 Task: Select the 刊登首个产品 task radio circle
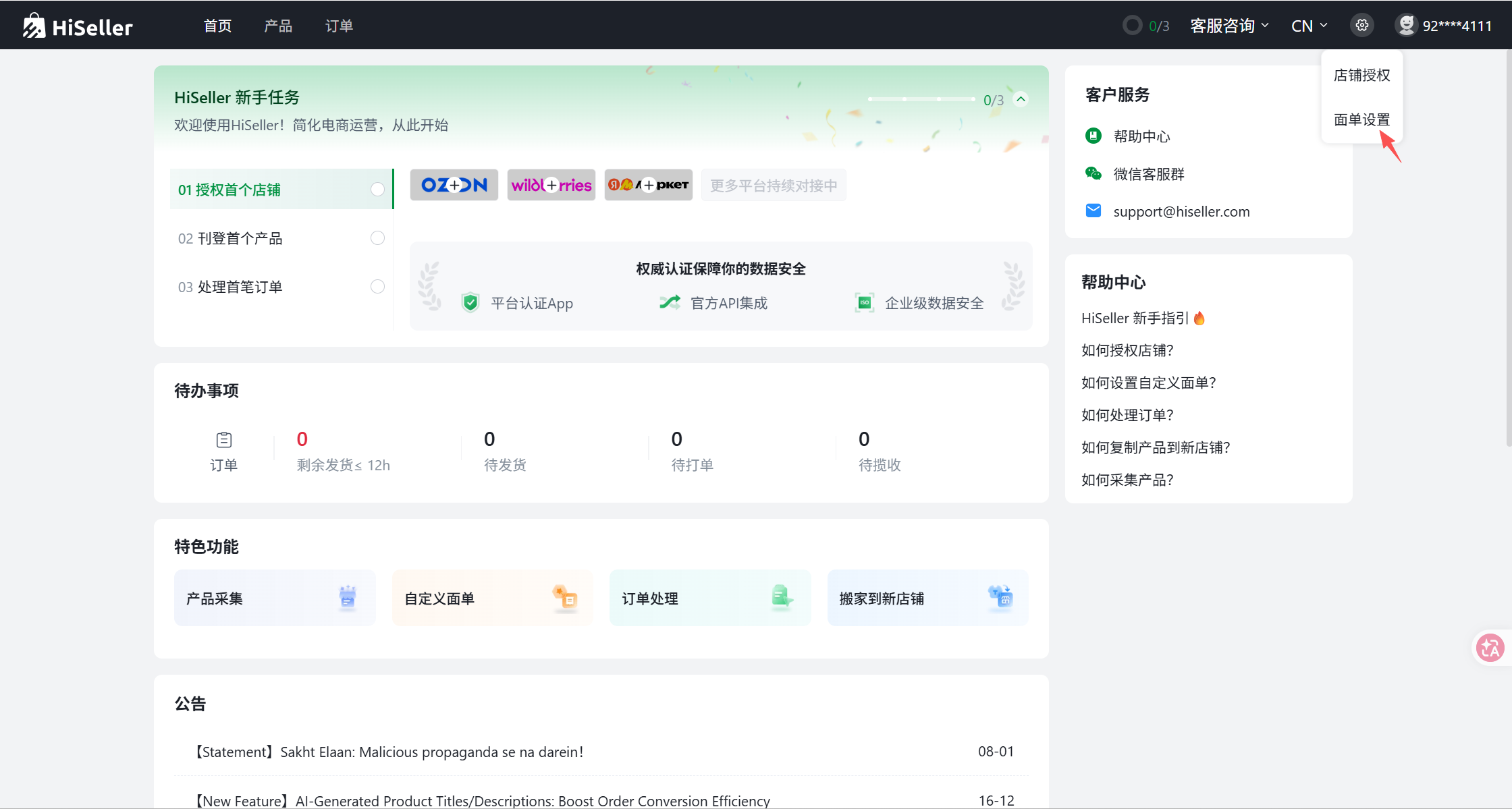coord(378,238)
